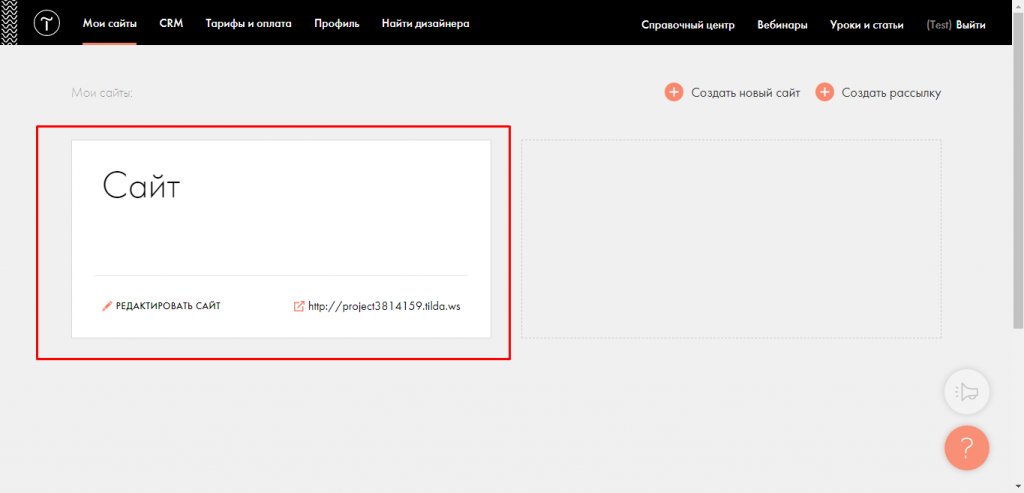Go to Вебинары page
The width and height of the screenshot is (1024, 493).
point(782,25)
